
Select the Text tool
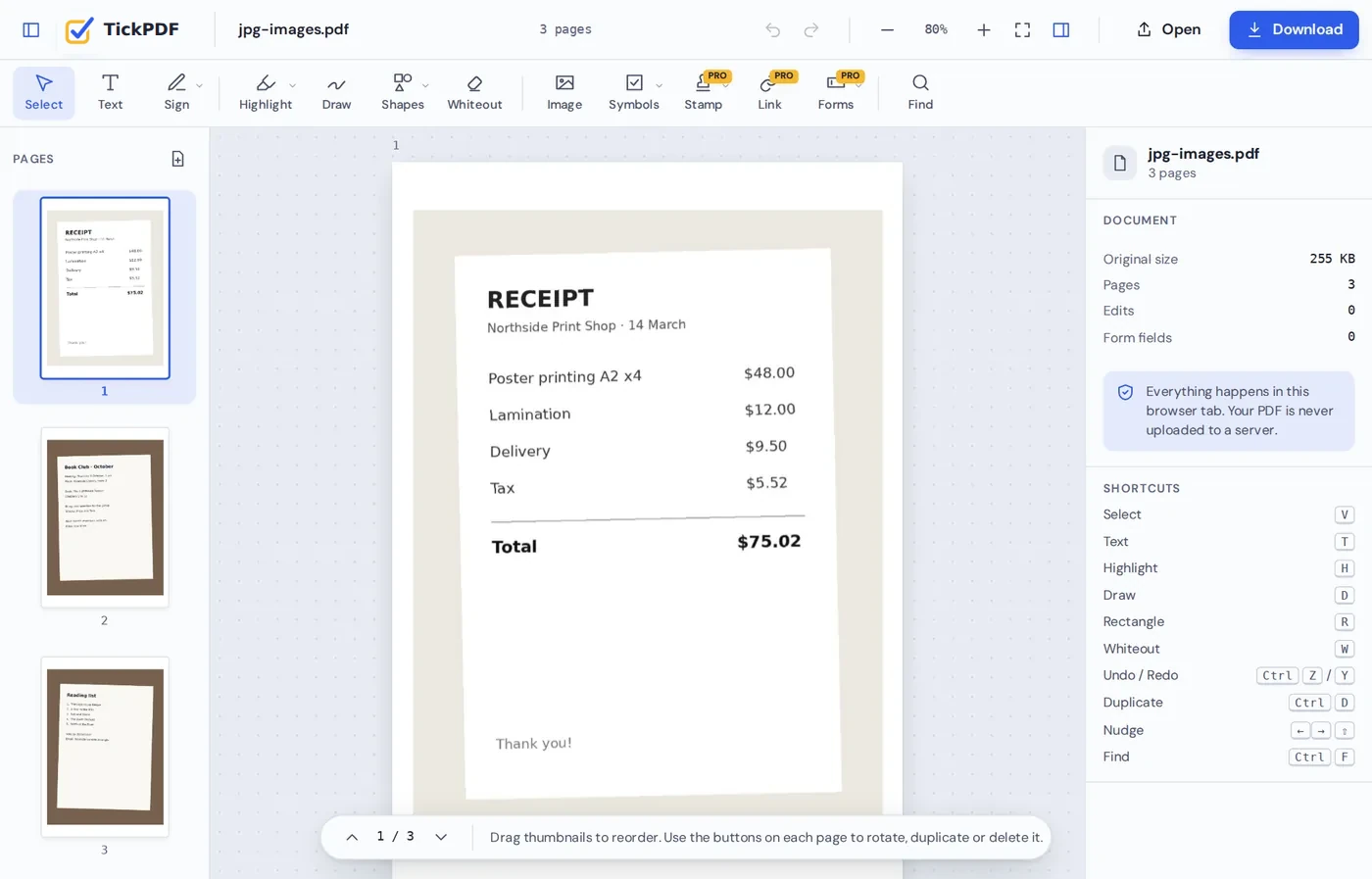110,92
